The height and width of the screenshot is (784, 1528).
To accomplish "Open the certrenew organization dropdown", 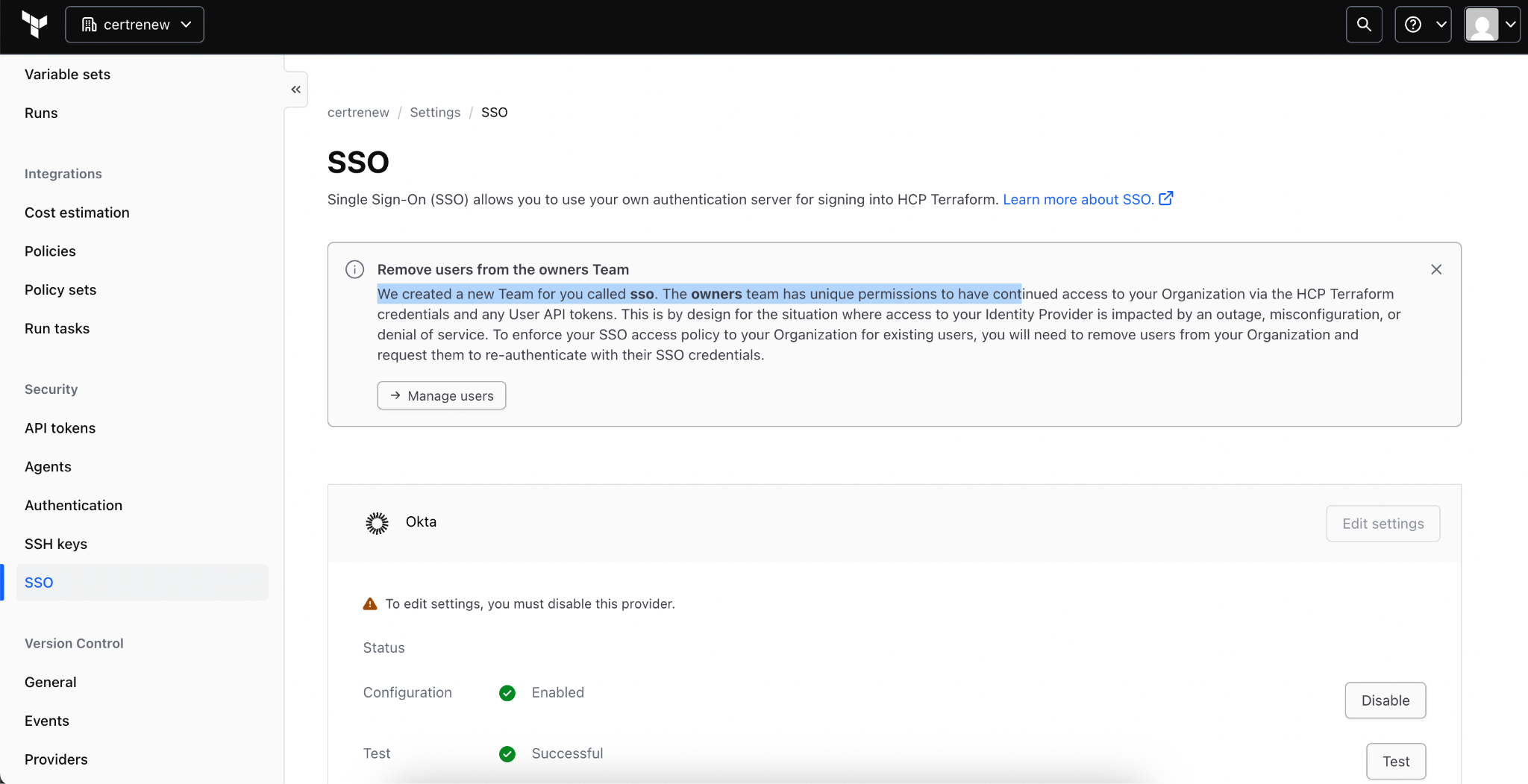I will click(x=135, y=25).
